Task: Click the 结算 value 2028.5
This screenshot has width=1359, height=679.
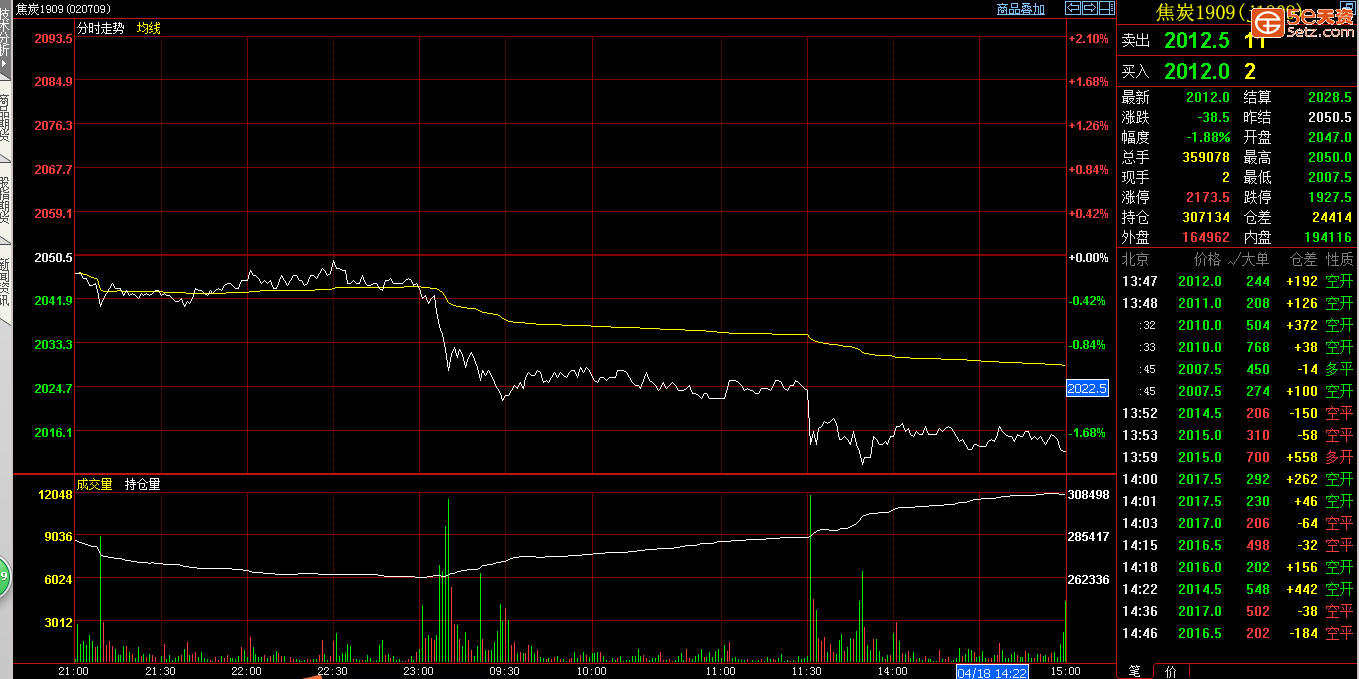Action: pos(1330,97)
